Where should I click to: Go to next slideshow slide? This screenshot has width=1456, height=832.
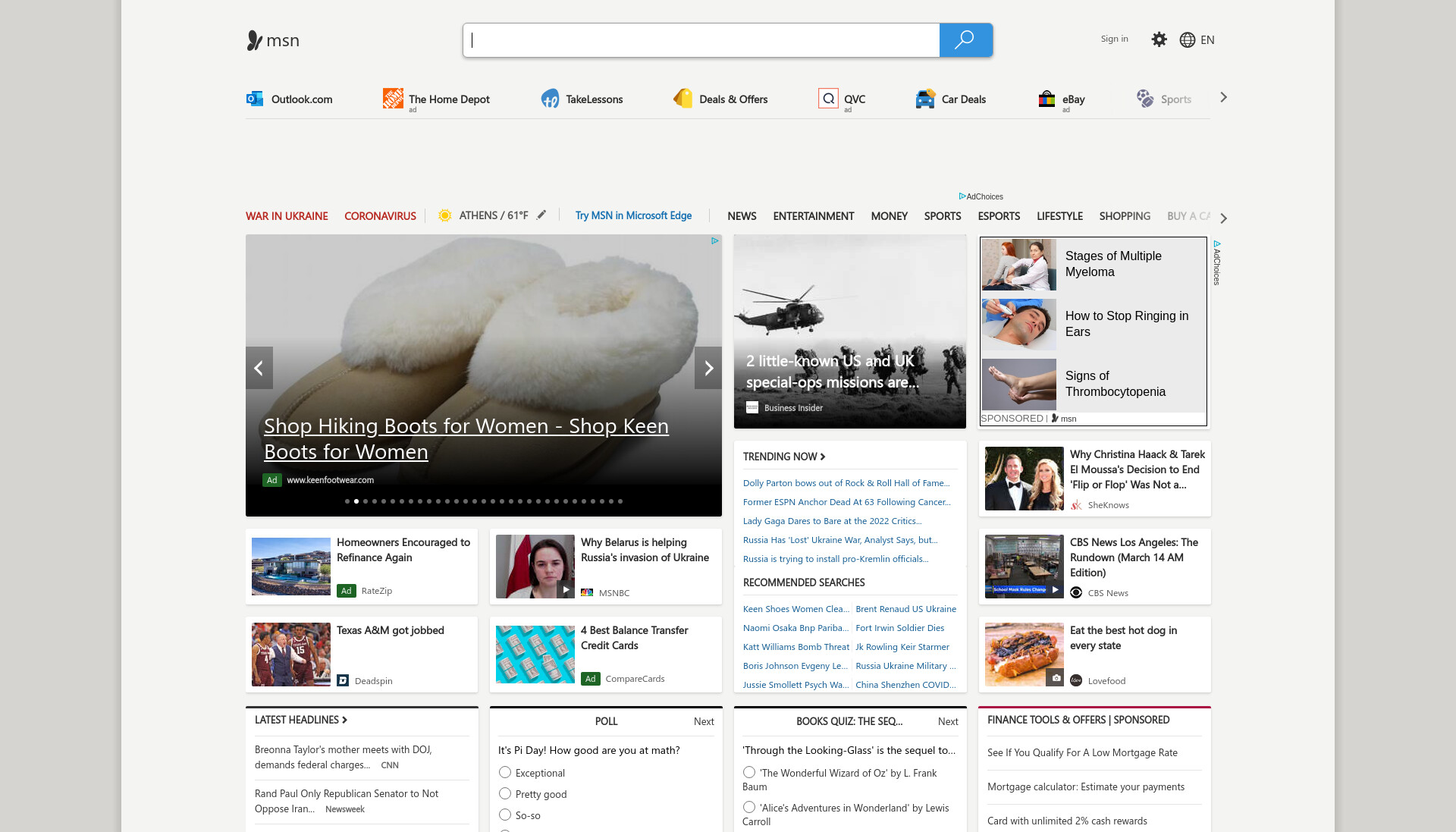(x=708, y=368)
